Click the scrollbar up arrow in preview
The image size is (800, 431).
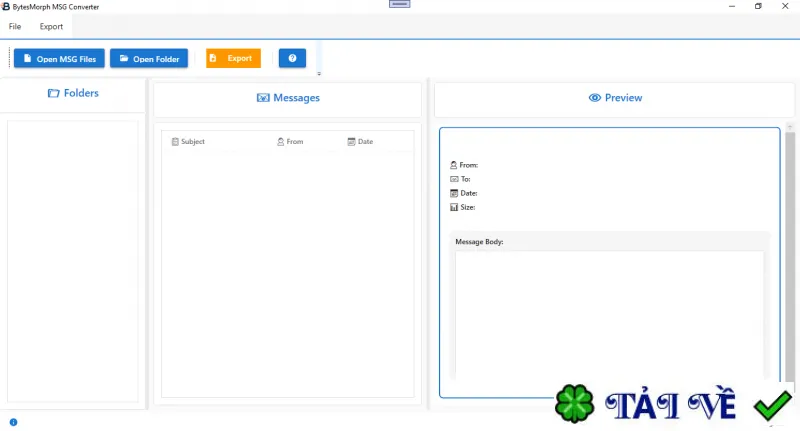(790, 128)
